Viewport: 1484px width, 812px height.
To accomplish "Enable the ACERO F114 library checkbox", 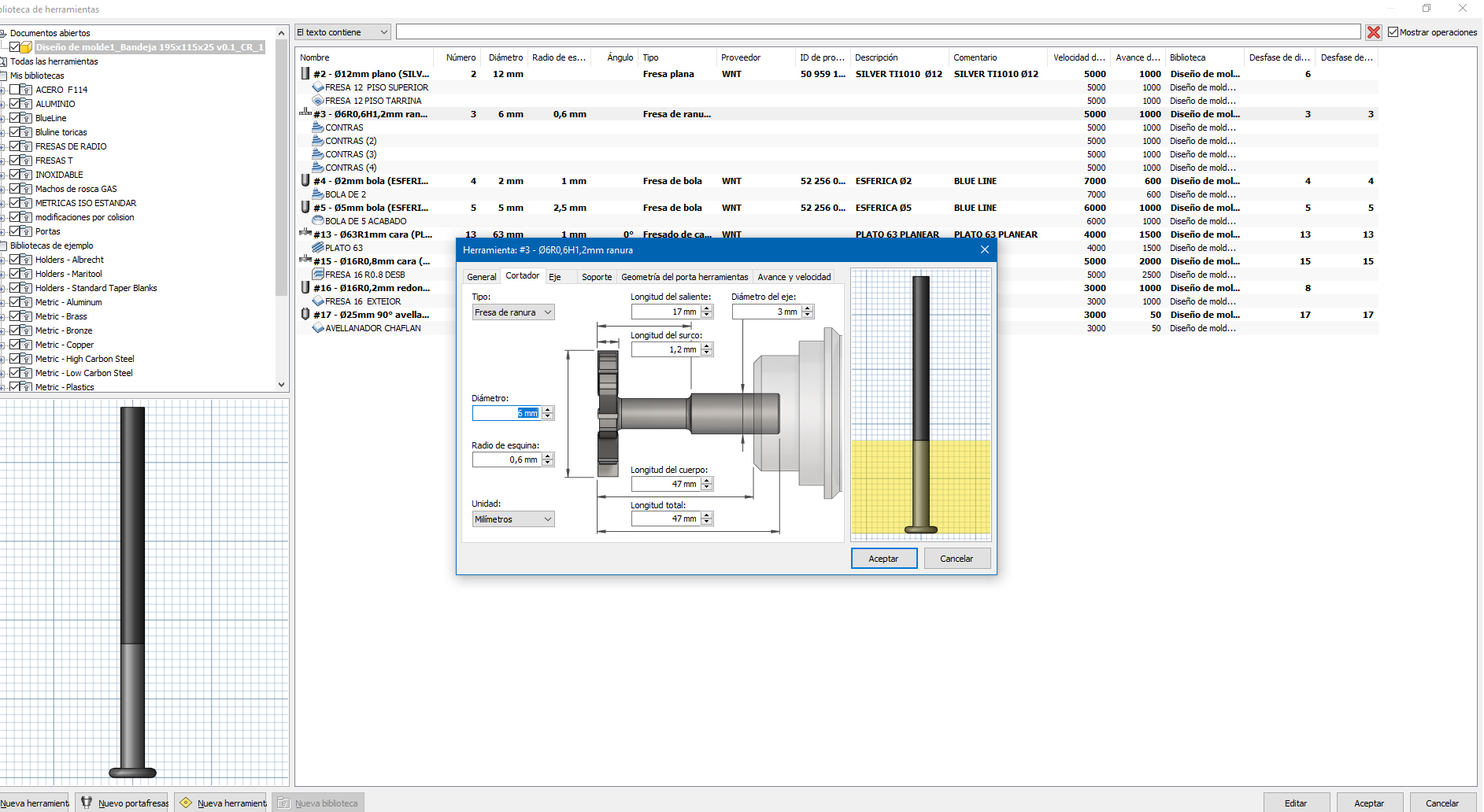I will click(14, 90).
